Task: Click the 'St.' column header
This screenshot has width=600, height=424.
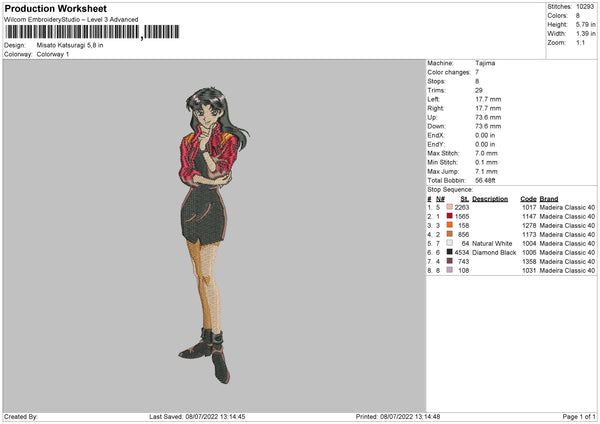Action: click(x=465, y=199)
